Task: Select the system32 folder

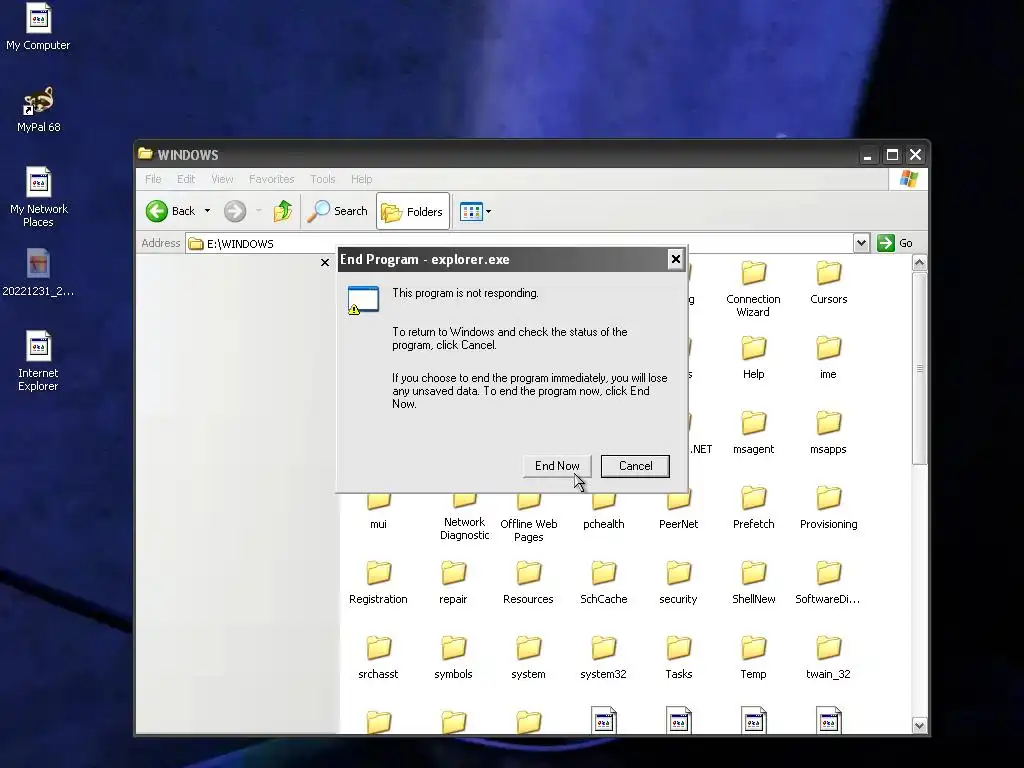Action: tap(603, 658)
